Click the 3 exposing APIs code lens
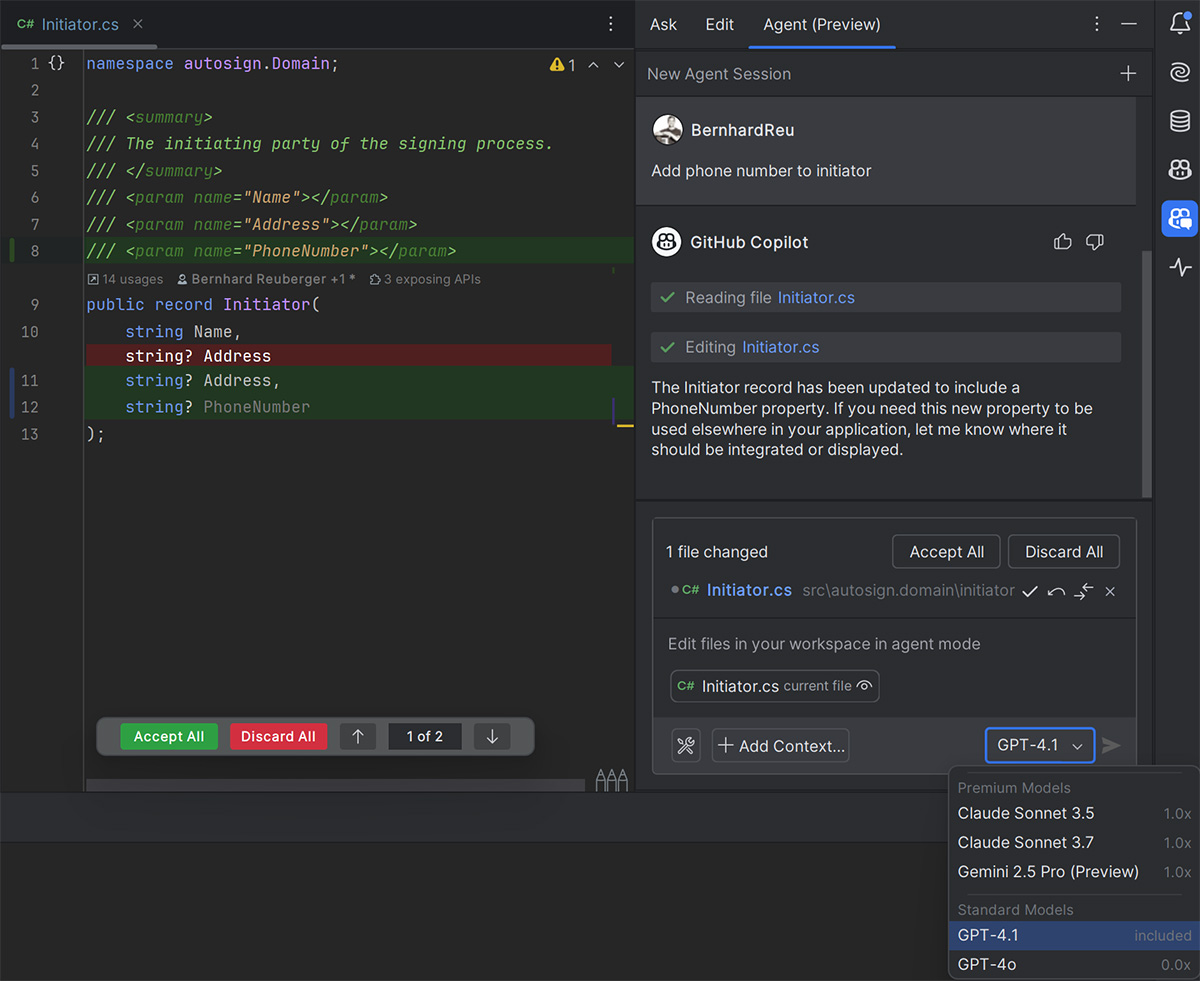 (x=425, y=279)
